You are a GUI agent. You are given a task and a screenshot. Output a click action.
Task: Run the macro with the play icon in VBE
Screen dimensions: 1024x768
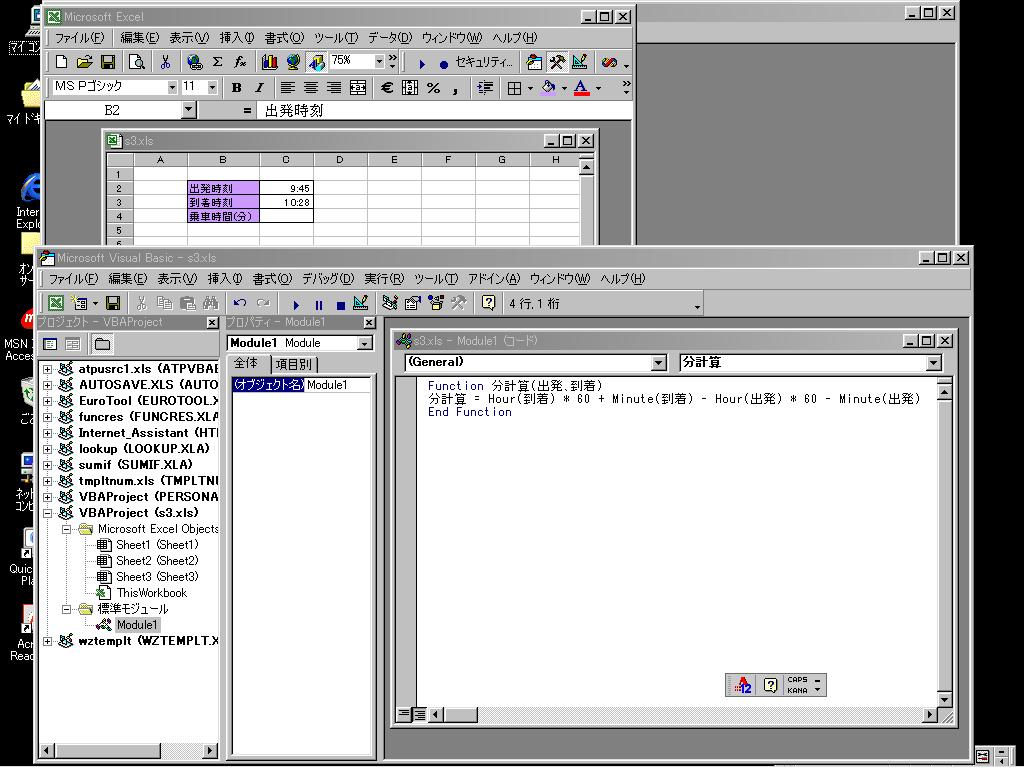coord(296,304)
